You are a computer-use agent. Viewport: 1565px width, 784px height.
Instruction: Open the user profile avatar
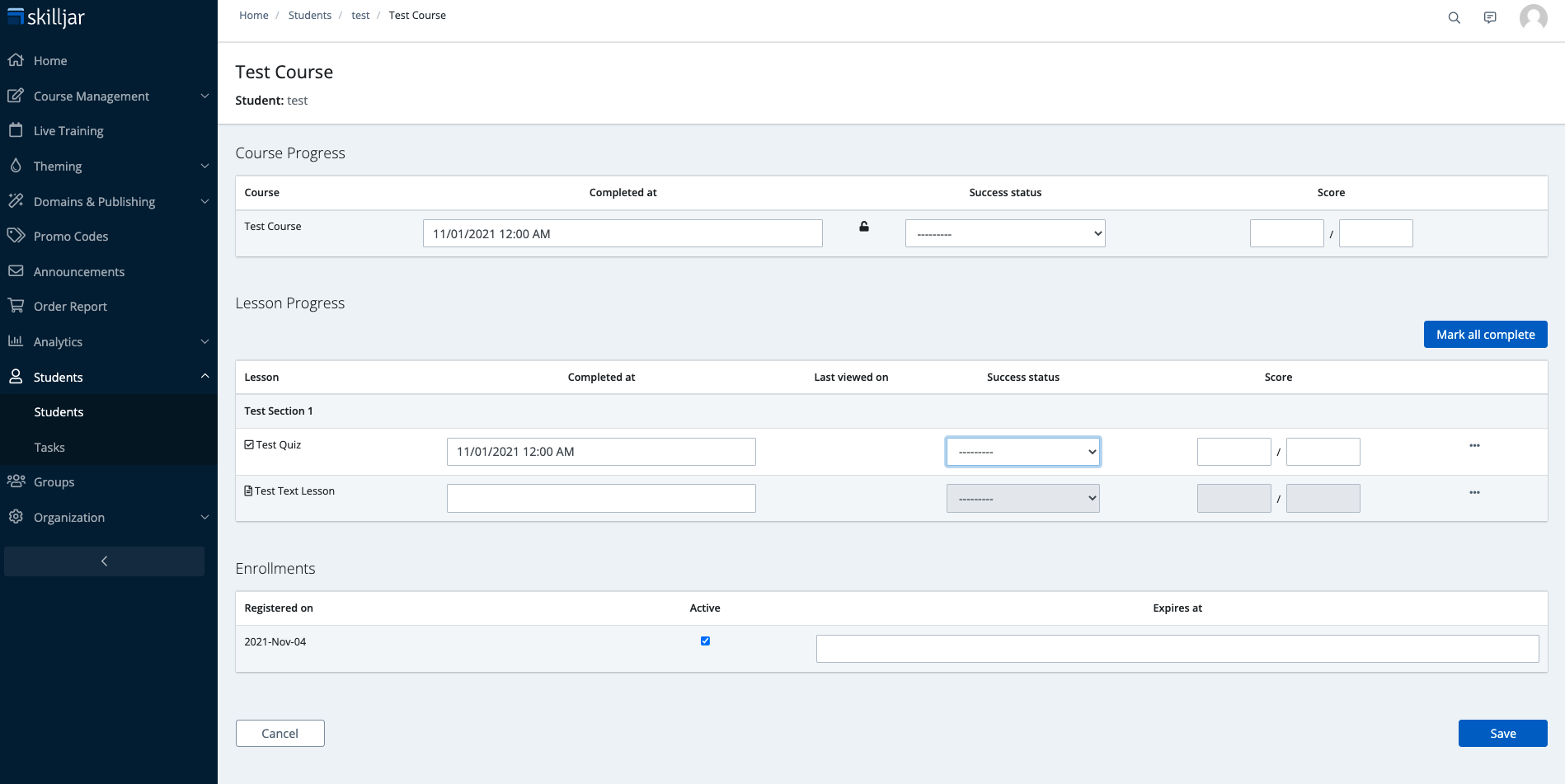[1533, 17]
